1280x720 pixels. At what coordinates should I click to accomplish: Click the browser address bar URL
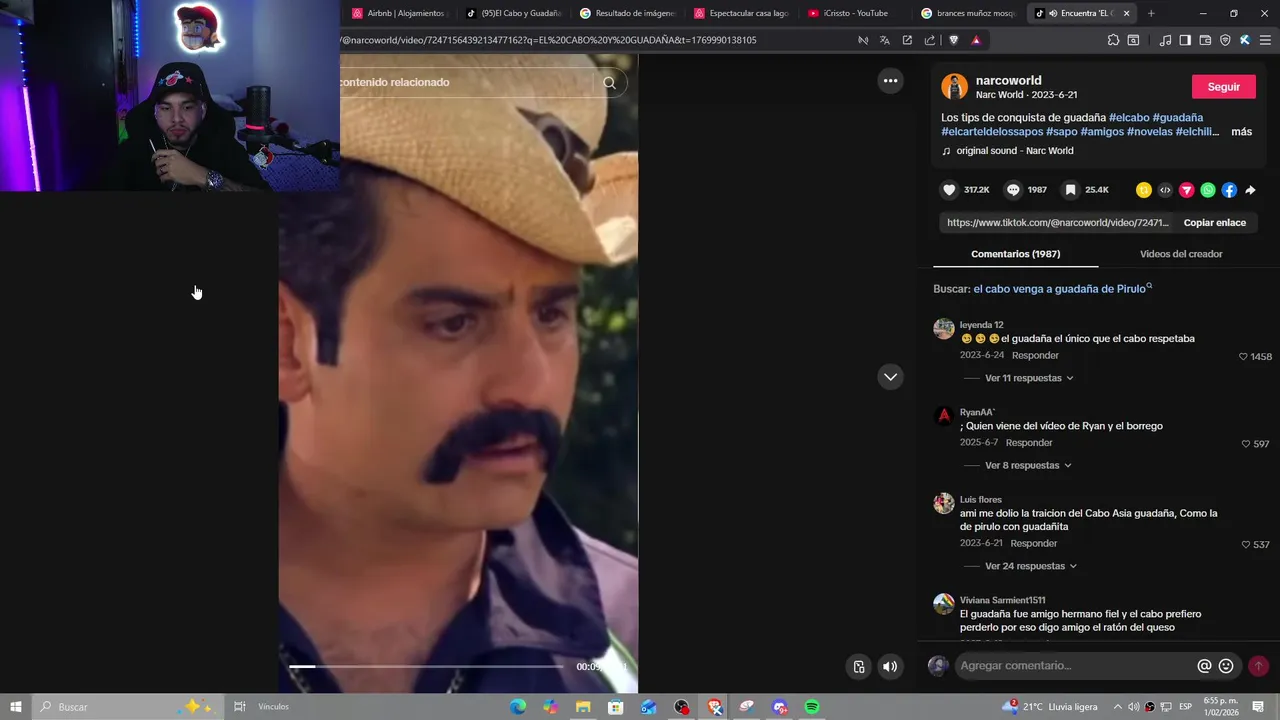(x=548, y=40)
